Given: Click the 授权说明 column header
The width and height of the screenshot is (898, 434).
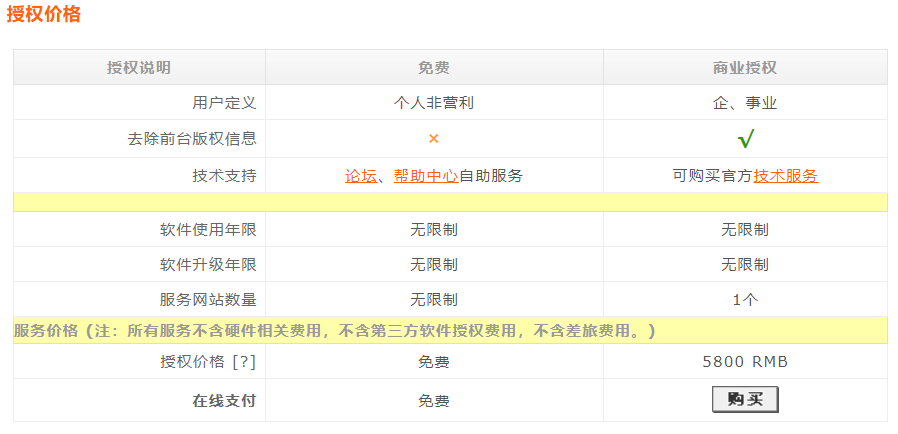Looking at the screenshot, I should [139, 68].
